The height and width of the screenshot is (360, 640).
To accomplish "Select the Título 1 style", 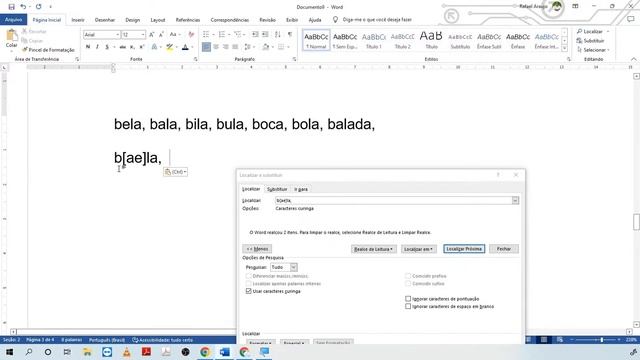I will [373, 40].
